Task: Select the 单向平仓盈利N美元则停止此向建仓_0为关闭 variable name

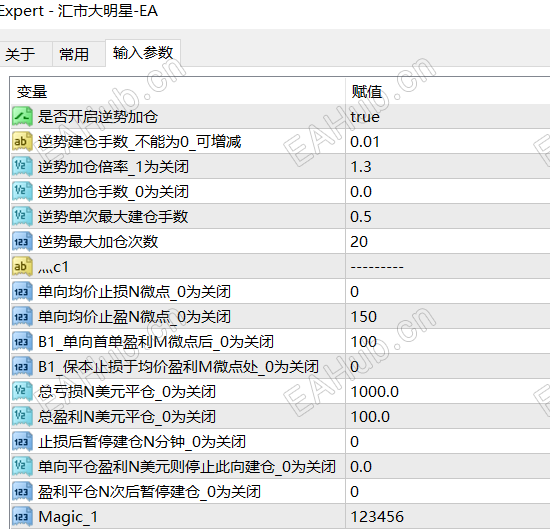Action: 187,467
